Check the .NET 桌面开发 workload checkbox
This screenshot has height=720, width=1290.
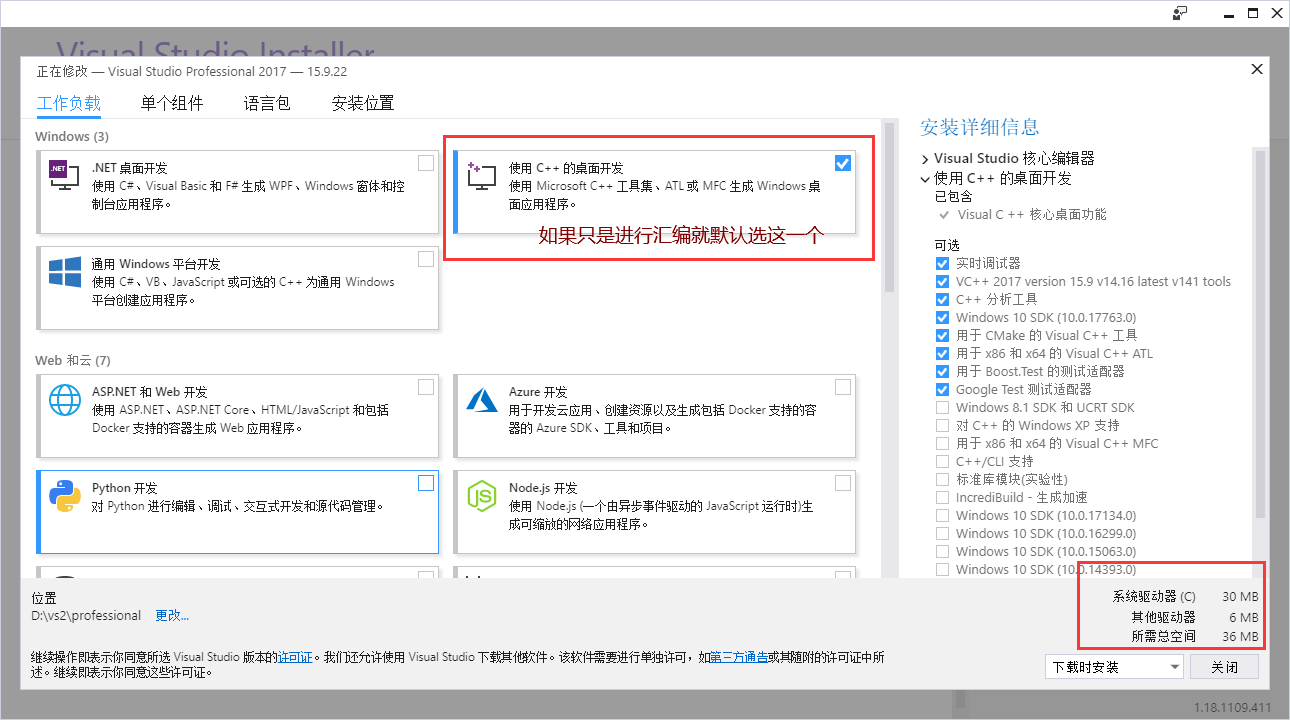pos(426,163)
